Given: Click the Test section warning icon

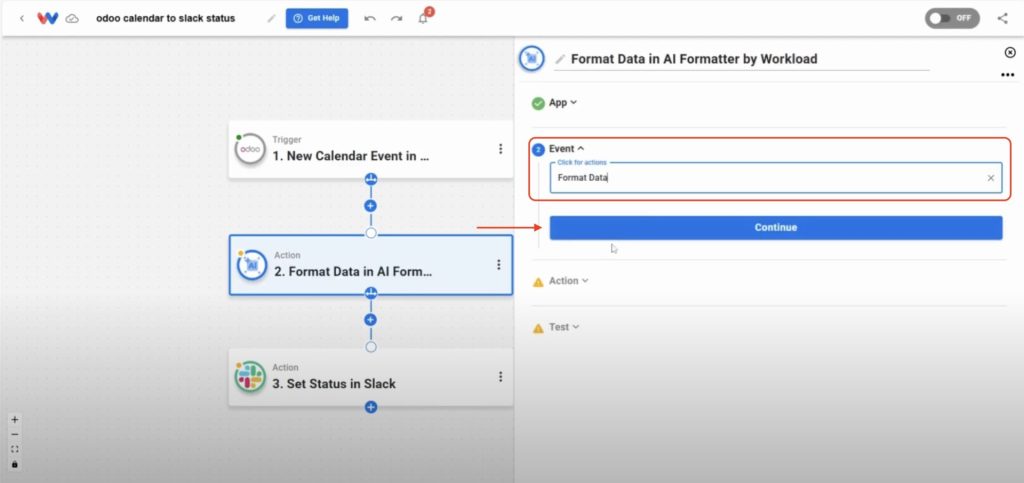Looking at the screenshot, I should click(x=538, y=328).
